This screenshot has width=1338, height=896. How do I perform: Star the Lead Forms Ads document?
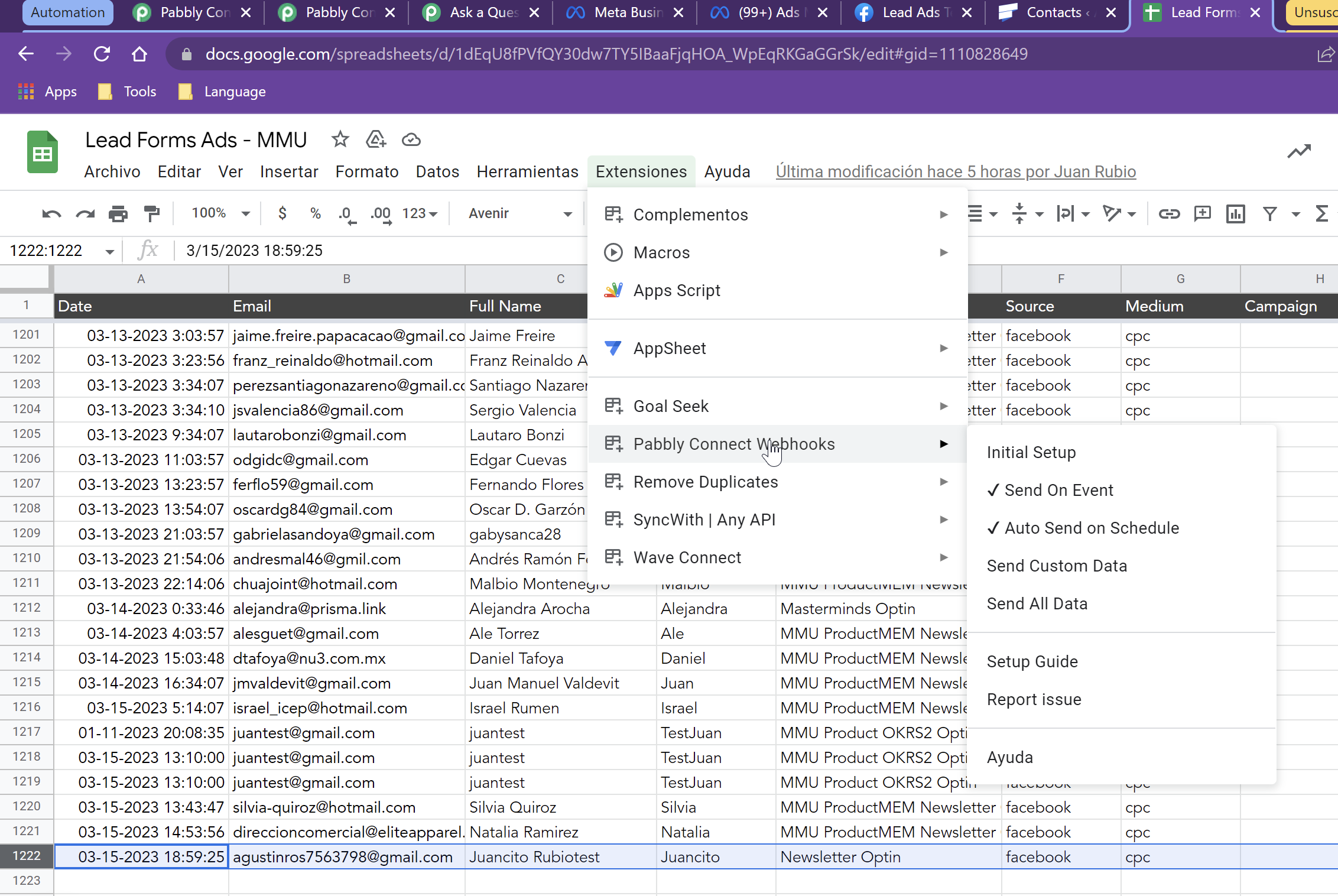(x=340, y=140)
